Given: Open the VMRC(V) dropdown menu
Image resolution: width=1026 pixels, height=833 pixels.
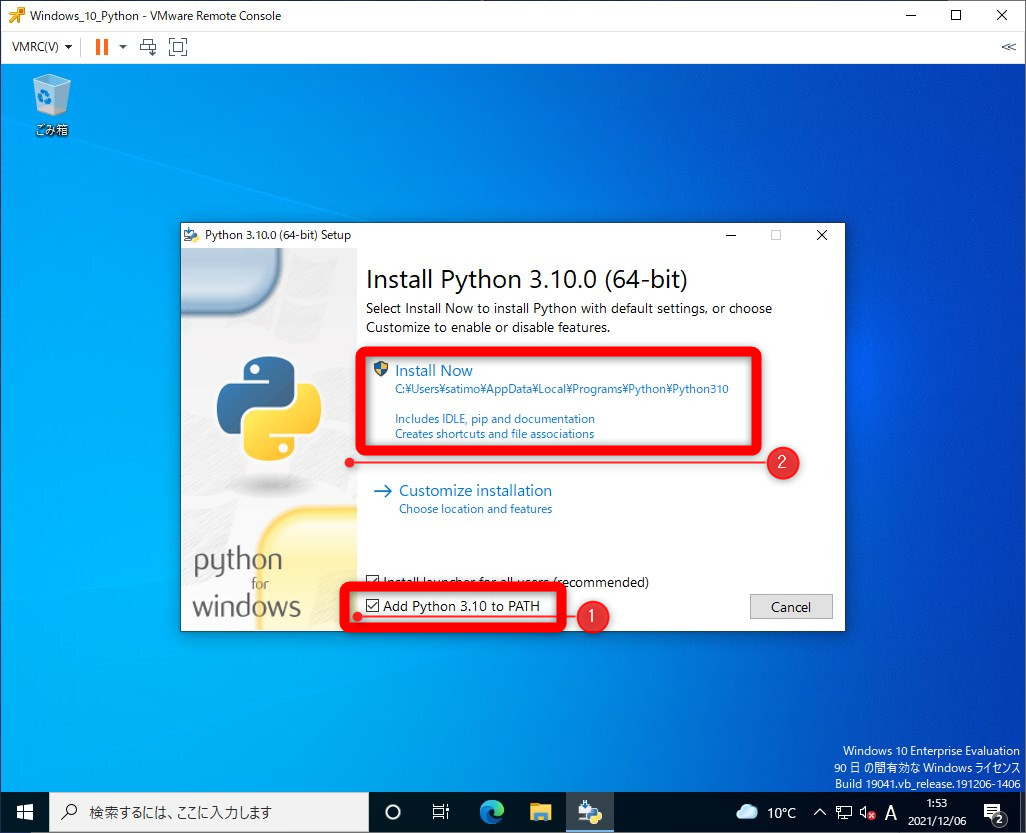Looking at the screenshot, I should (41, 46).
